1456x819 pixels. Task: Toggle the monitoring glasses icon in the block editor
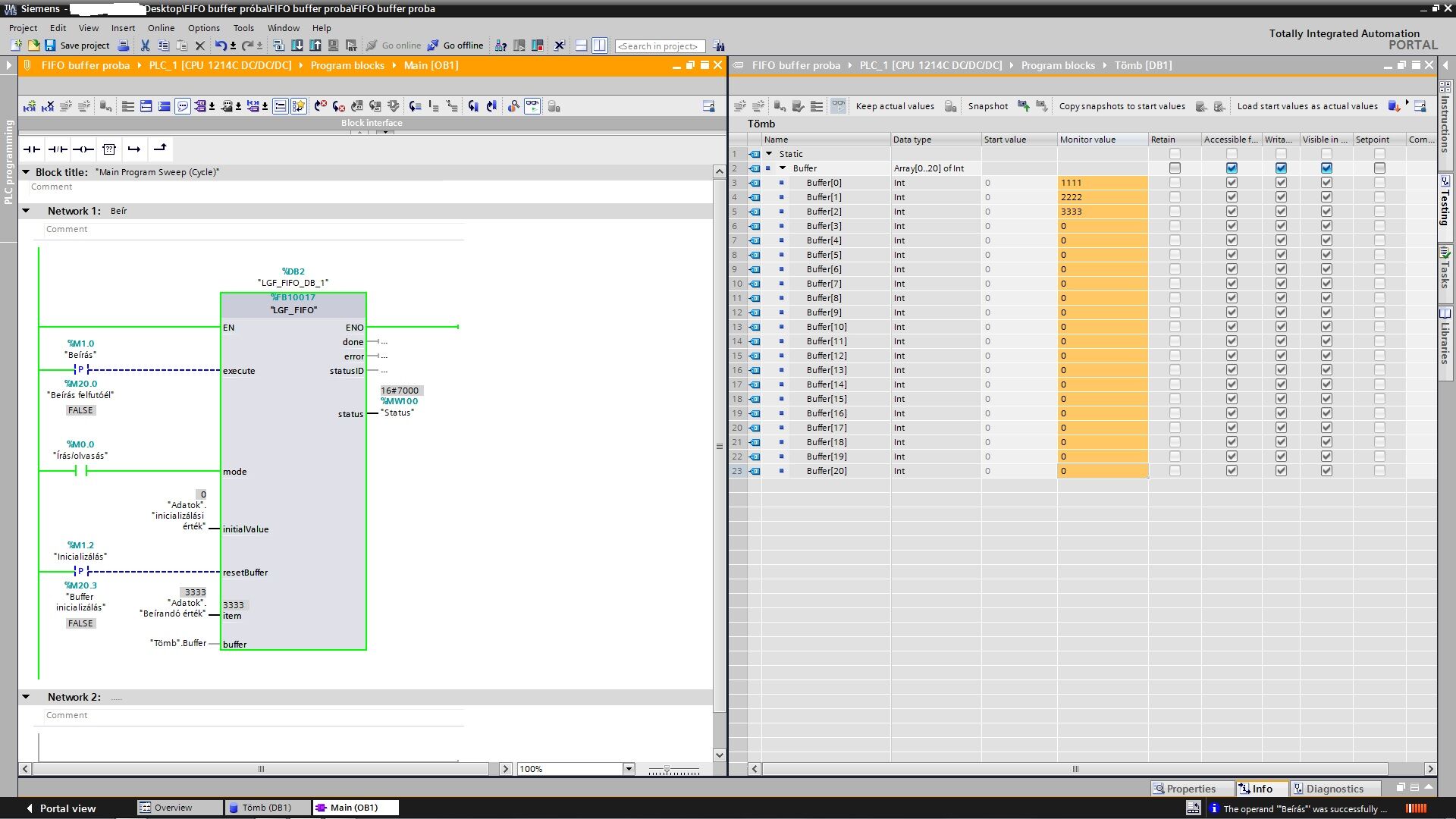tap(532, 107)
